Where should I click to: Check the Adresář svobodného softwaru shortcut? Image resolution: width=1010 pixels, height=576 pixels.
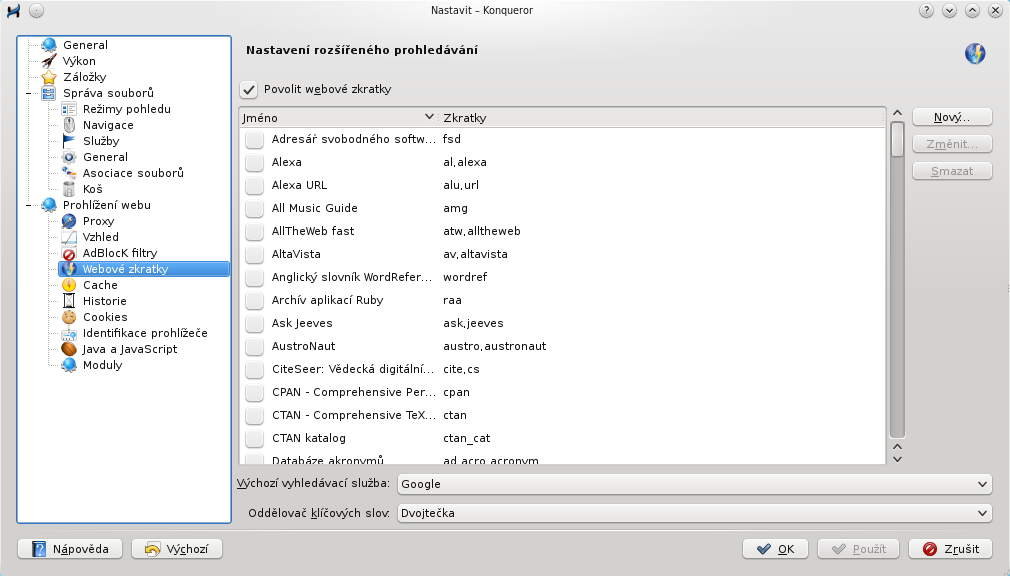[254, 139]
